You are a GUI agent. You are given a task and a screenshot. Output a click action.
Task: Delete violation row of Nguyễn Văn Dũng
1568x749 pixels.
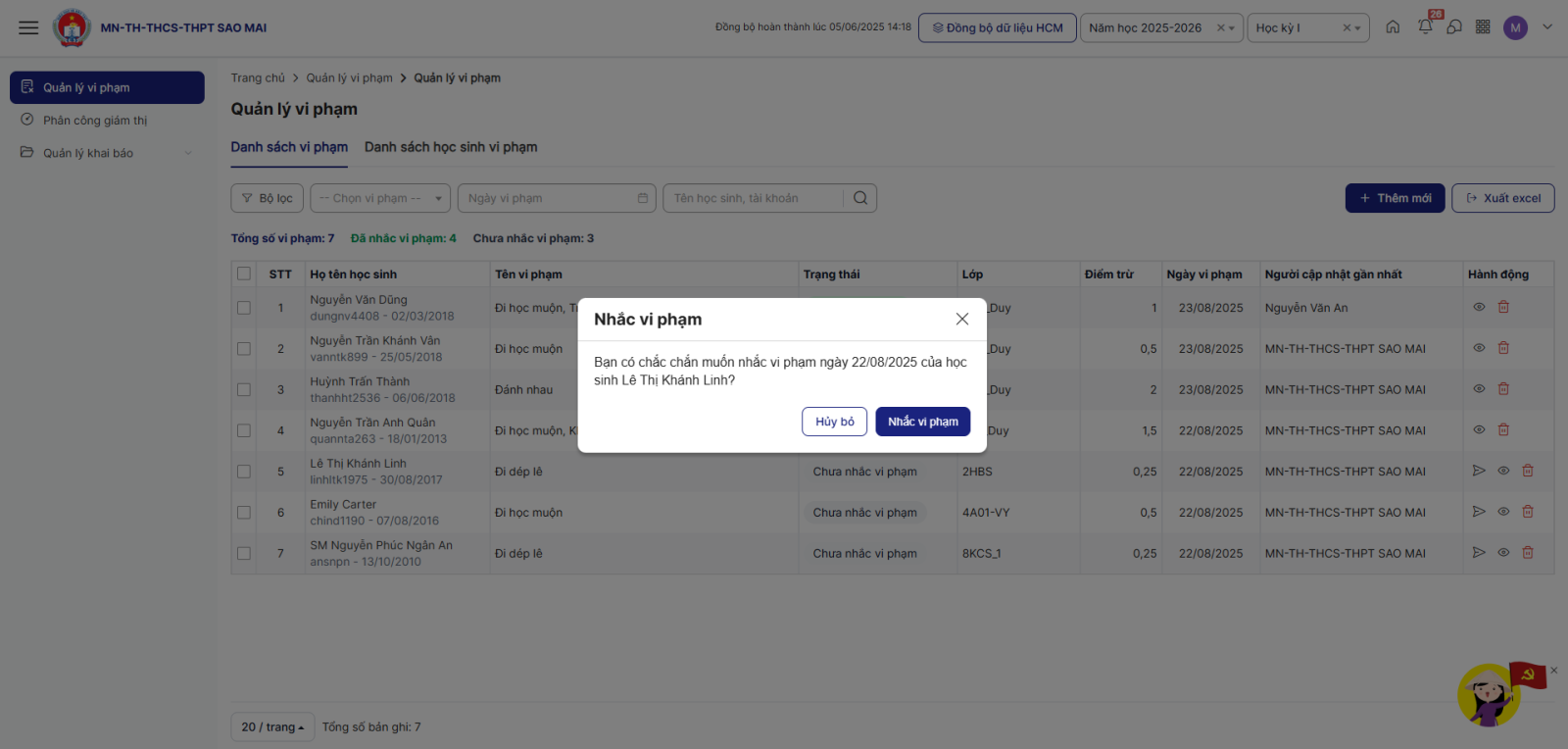coord(1503,308)
